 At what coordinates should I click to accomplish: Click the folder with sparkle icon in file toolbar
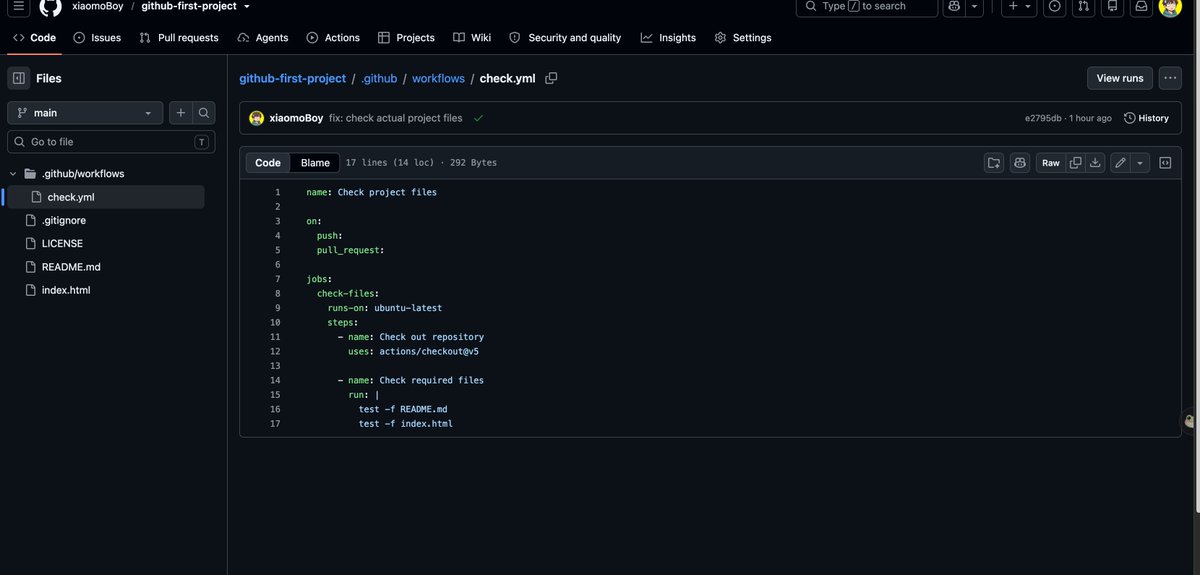pyautogui.click(x=994, y=163)
